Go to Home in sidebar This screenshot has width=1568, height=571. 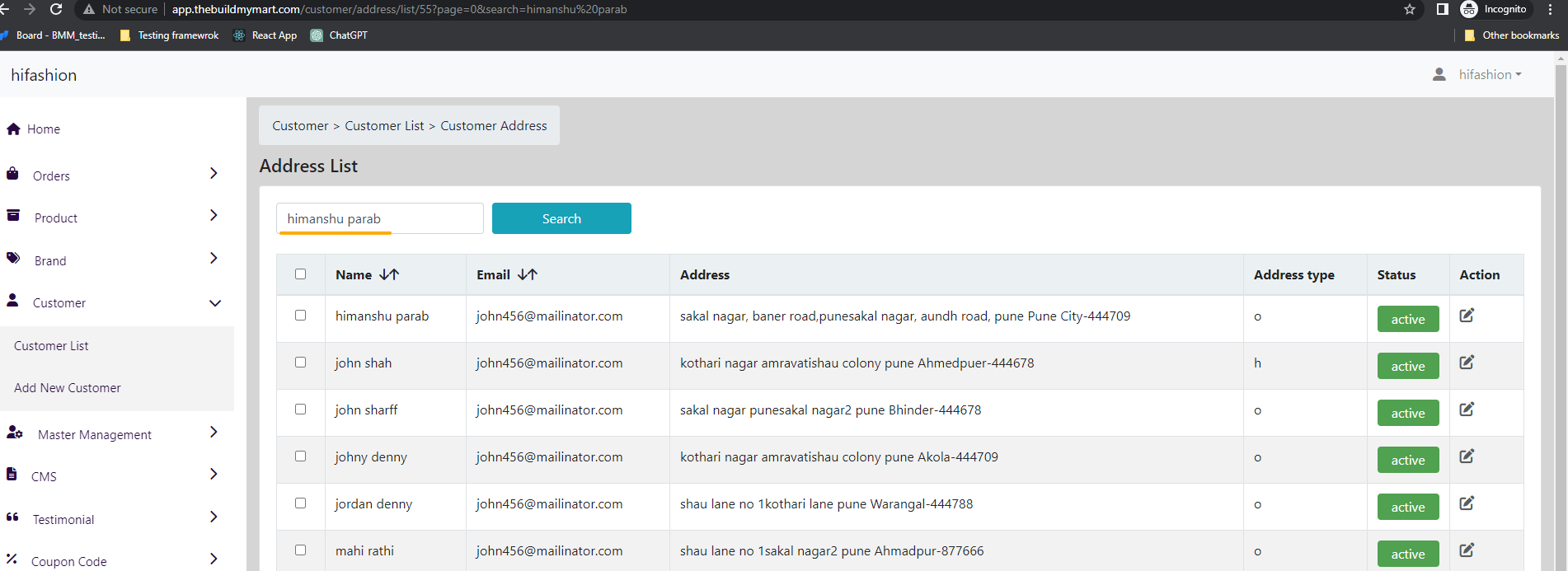(44, 129)
